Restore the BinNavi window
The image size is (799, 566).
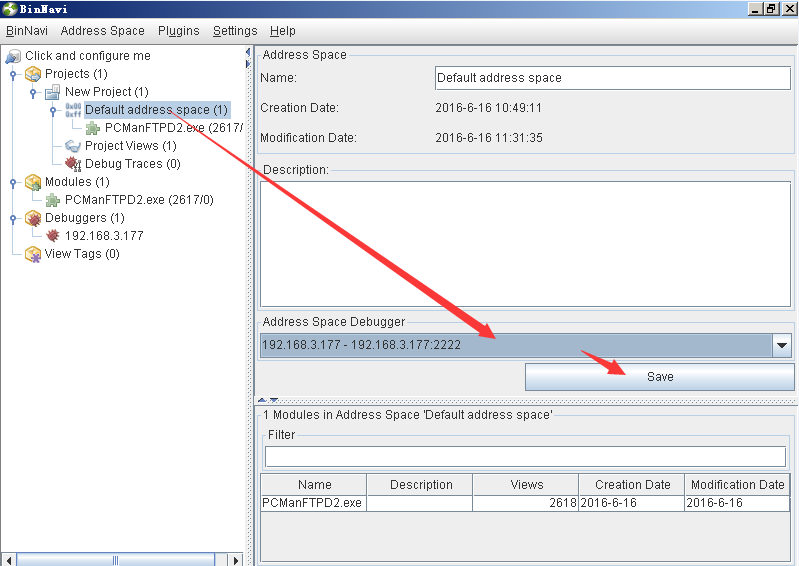771,9
